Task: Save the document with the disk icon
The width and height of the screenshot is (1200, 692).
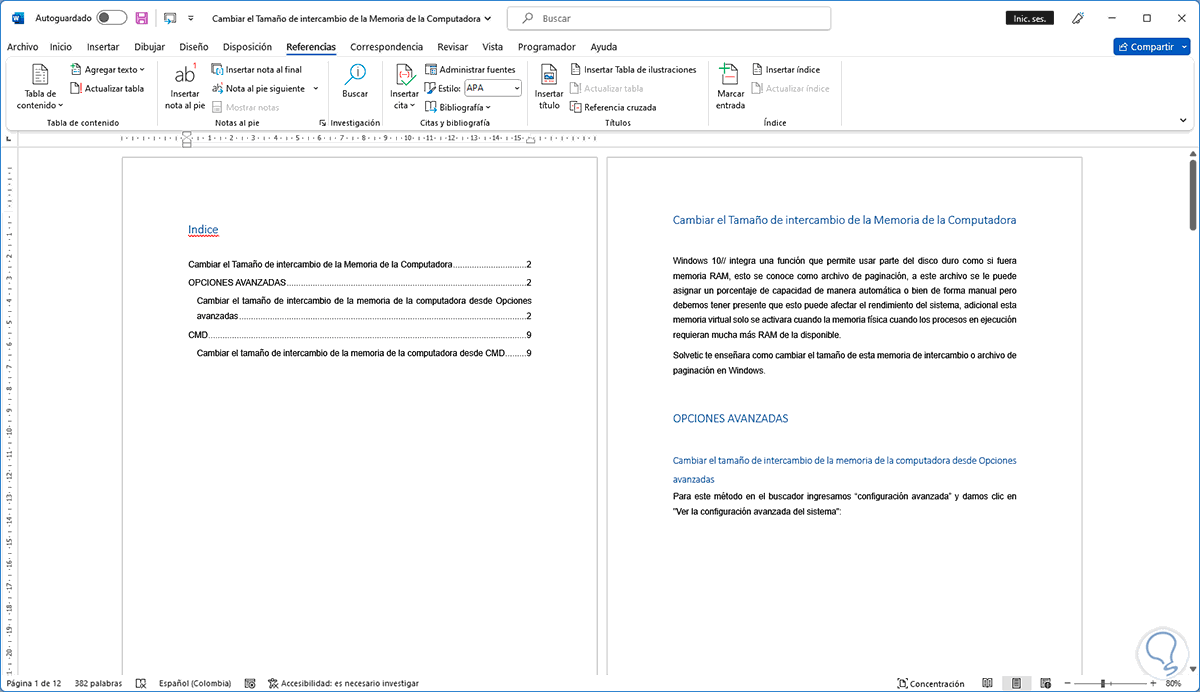Action: pos(142,18)
